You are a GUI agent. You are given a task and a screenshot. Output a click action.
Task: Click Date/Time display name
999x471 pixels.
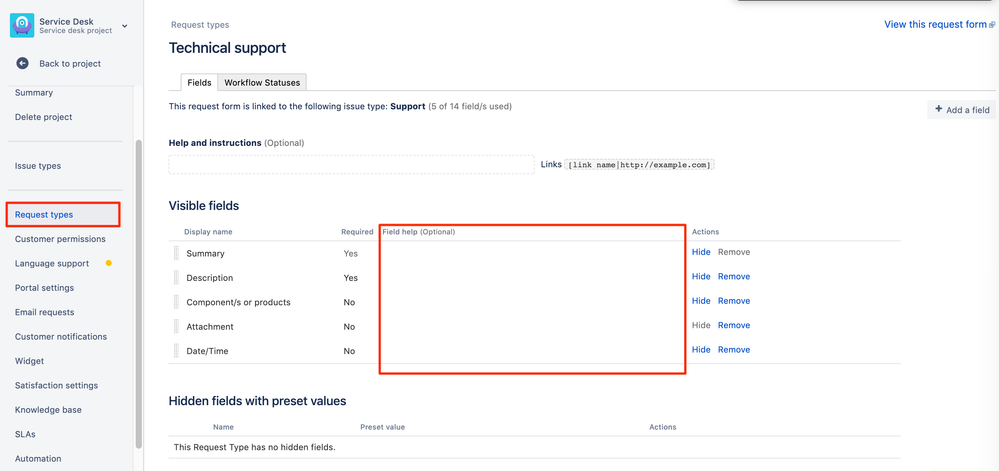[207, 351]
